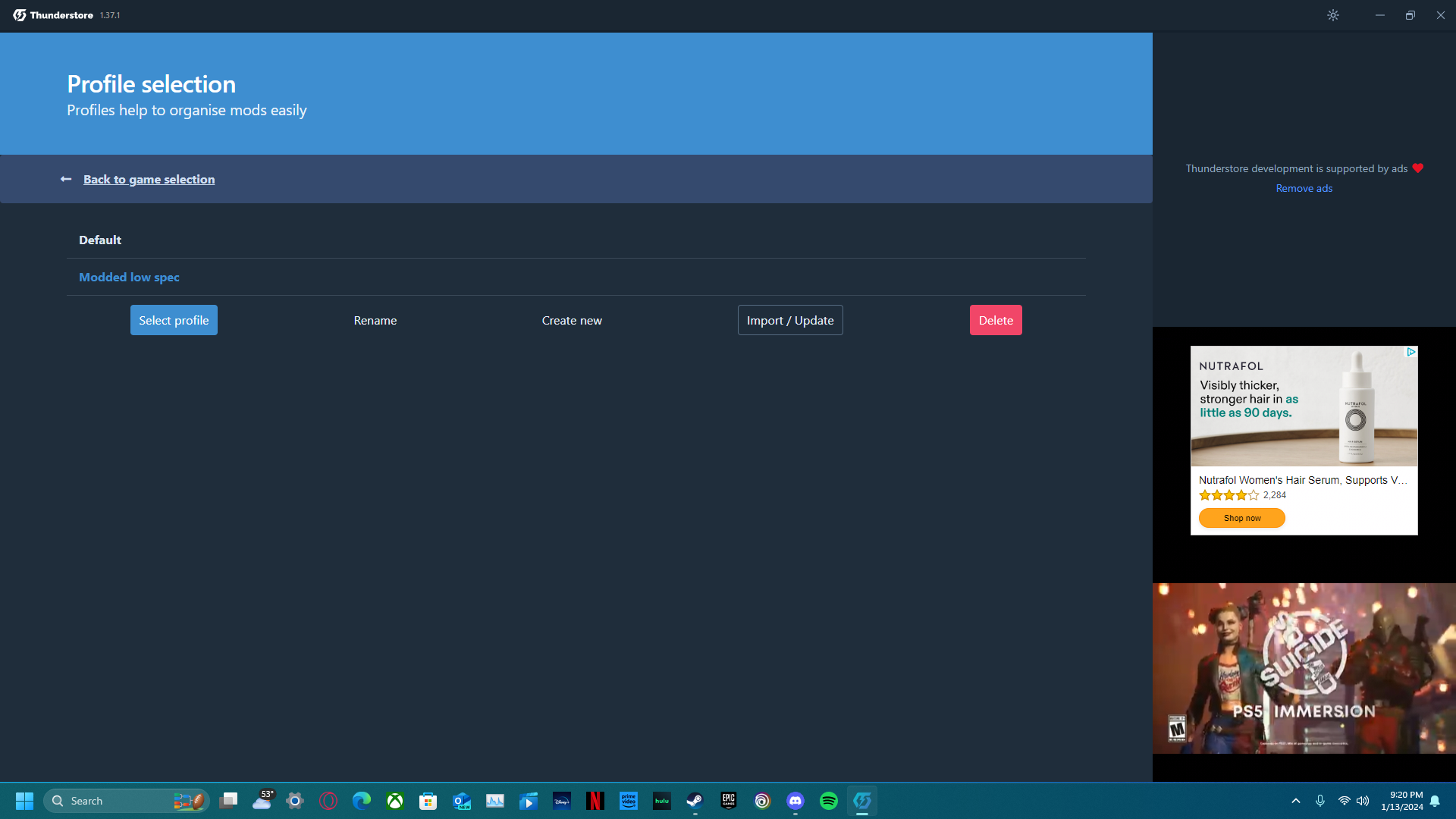This screenshot has width=1456, height=819.
Task: Click the Rename button
Action: coord(375,320)
